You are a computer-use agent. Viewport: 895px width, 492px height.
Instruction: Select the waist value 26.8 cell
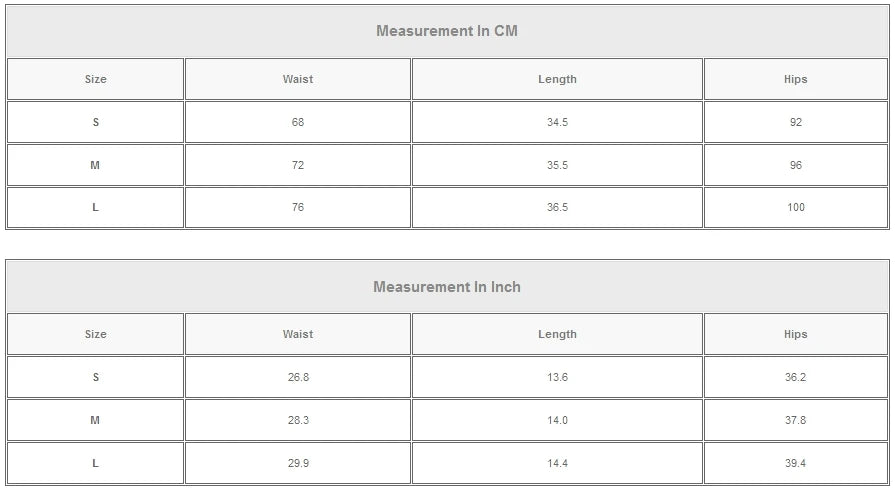pyautogui.click(x=298, y=378)
